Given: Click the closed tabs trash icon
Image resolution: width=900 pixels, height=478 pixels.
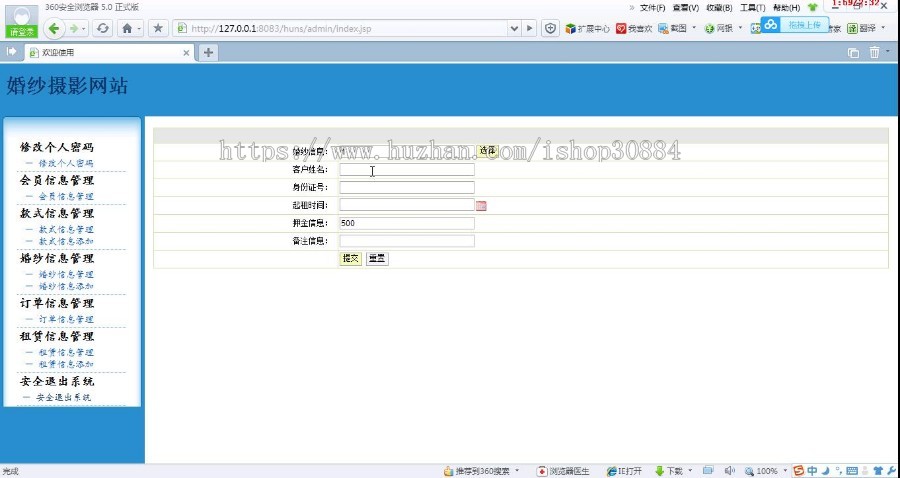Looking at the screenshot, I should (x=874, y=53).
